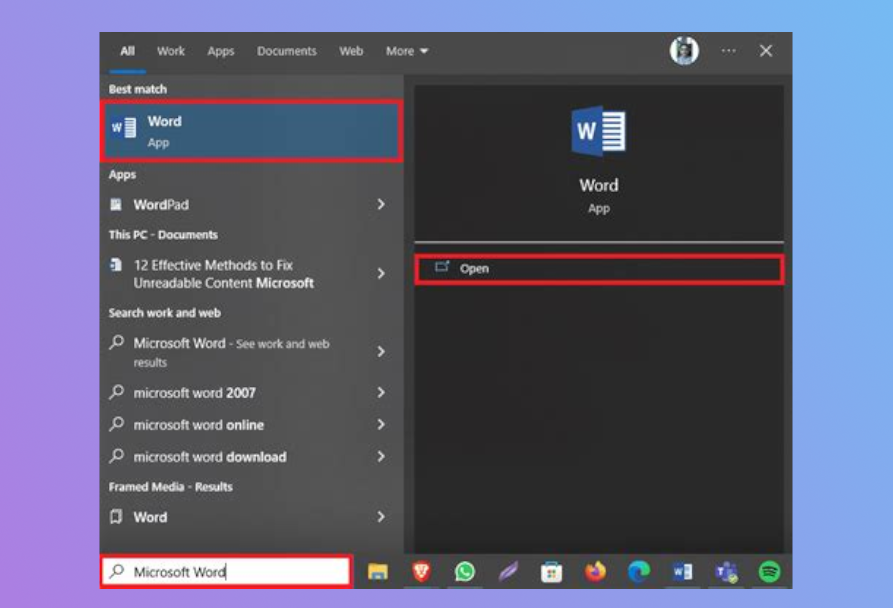
Task: Open Microsoft Teams from the taskbar
Action: (x=726, y=571)
